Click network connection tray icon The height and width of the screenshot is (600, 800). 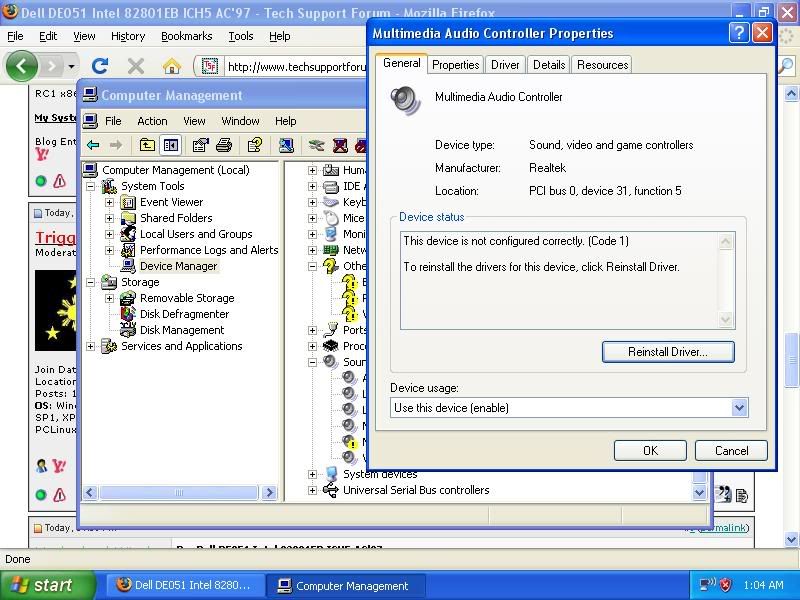[x=707, y=585]
